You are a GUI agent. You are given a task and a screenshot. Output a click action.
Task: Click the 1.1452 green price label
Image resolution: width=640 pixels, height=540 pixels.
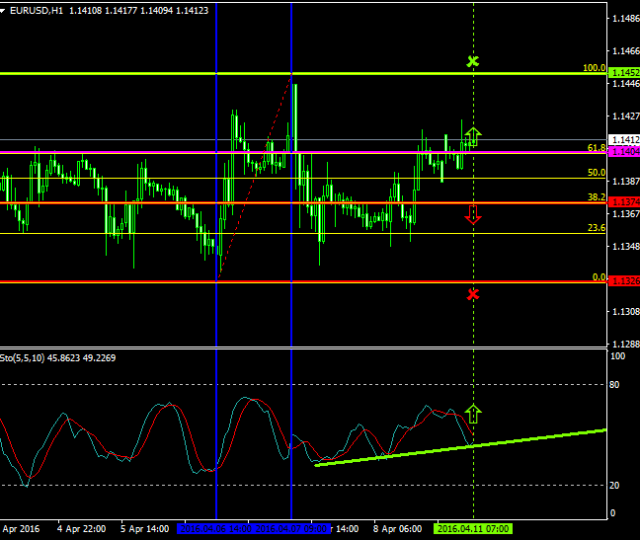pos(625,73)
